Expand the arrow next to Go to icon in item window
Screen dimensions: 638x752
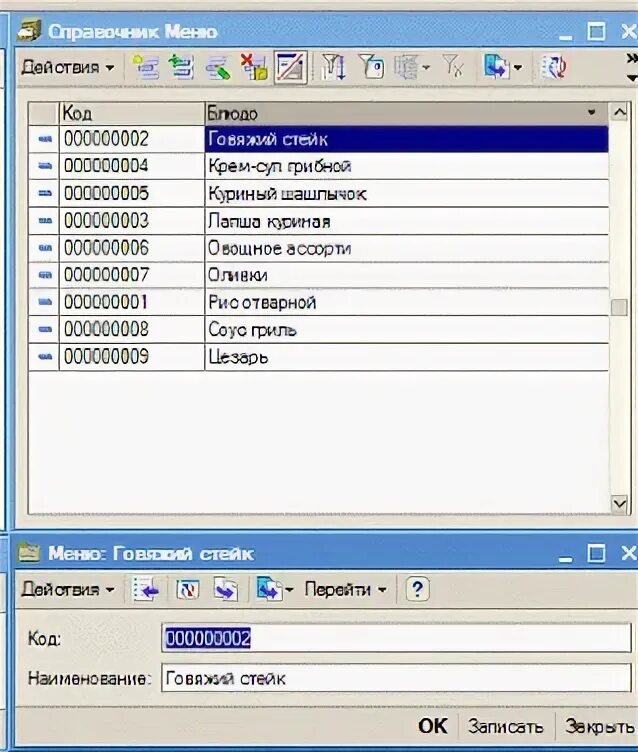[x=289, y=590]
